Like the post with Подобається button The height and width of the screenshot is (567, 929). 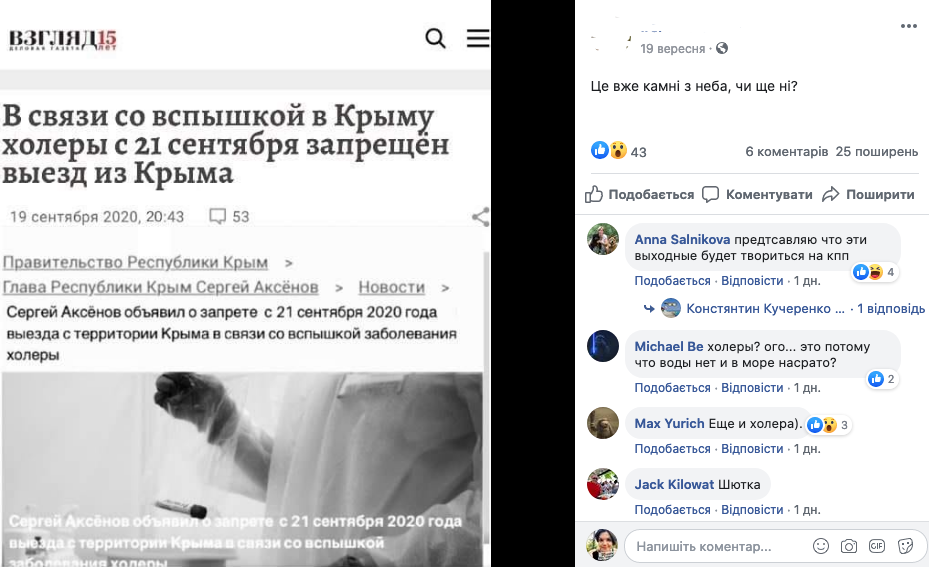pos(639,194)
